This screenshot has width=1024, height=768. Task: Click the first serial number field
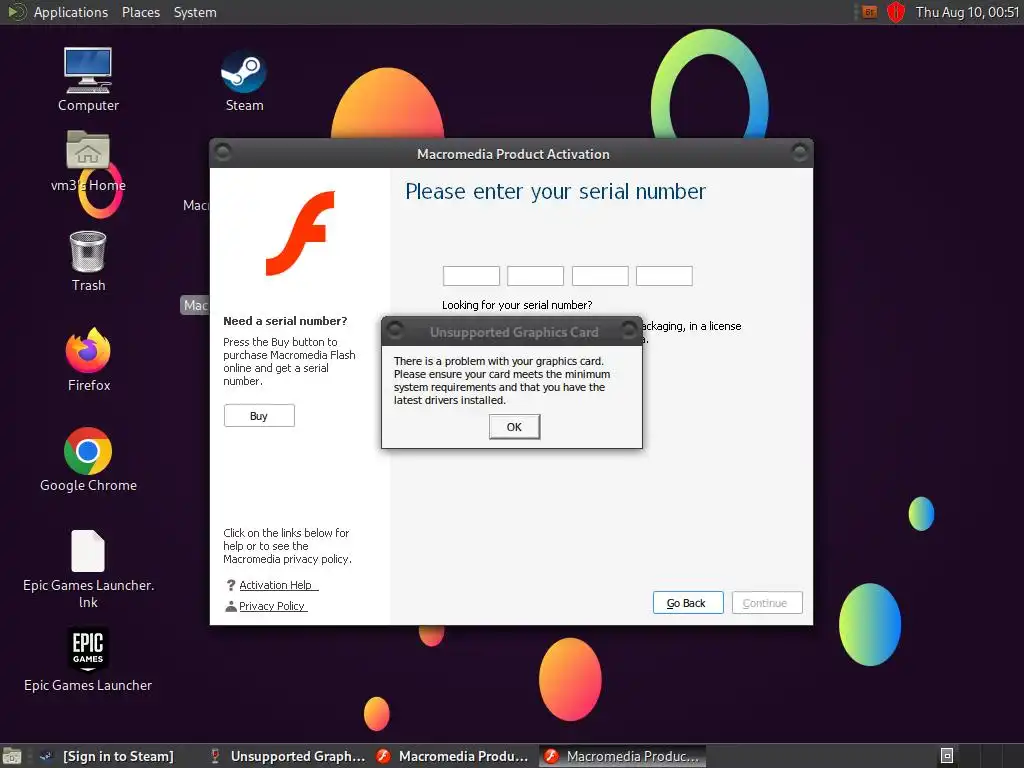tap(471, 276)
